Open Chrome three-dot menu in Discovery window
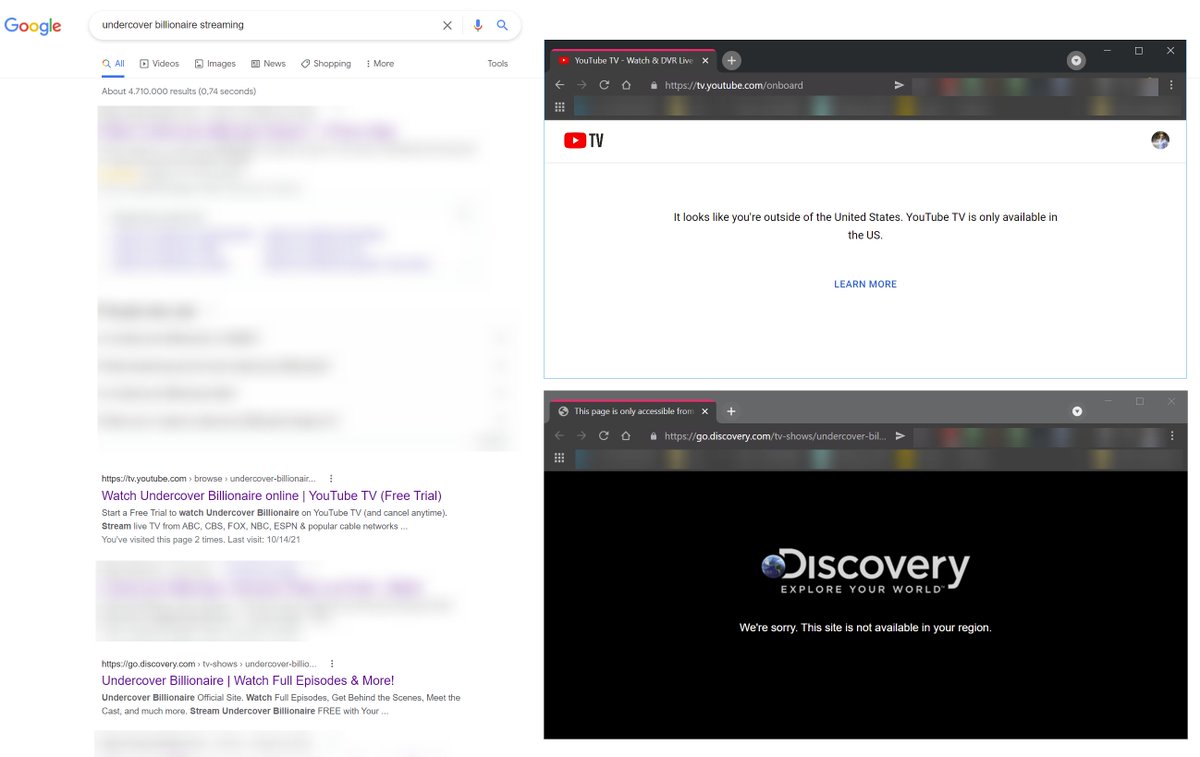This screenshot has height=757, width=1200. (x=1173, y=436)
